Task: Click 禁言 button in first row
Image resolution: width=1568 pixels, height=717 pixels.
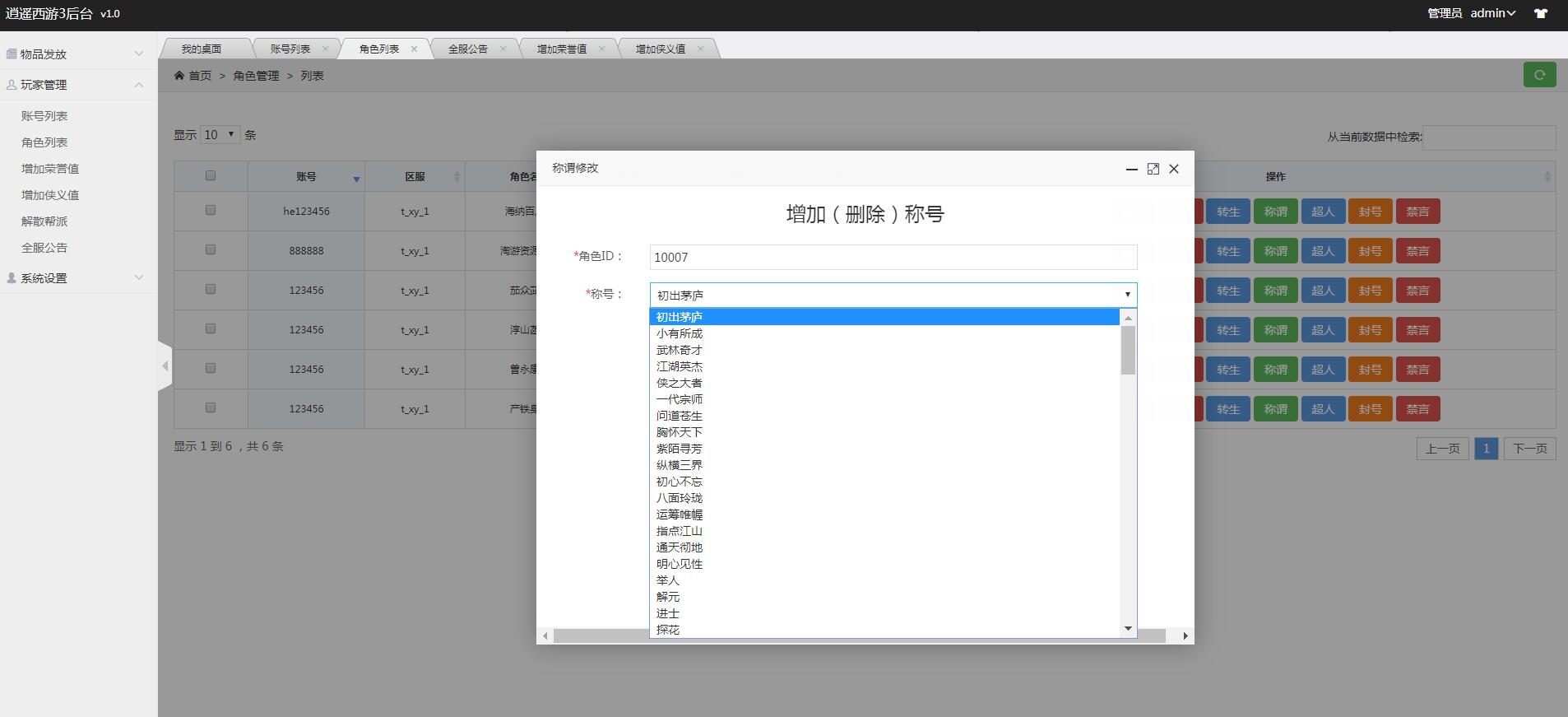Action: 1417,212
